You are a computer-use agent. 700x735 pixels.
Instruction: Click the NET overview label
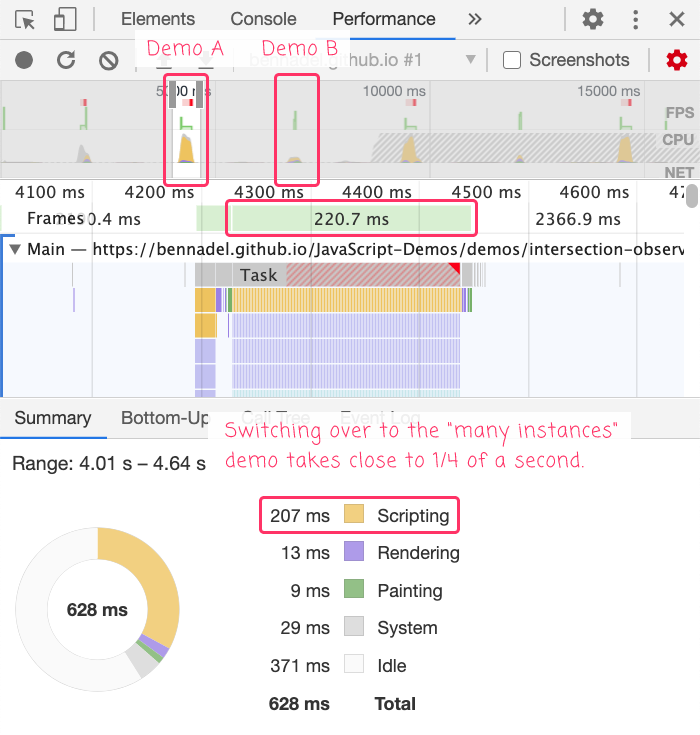[x=679, y=172]
